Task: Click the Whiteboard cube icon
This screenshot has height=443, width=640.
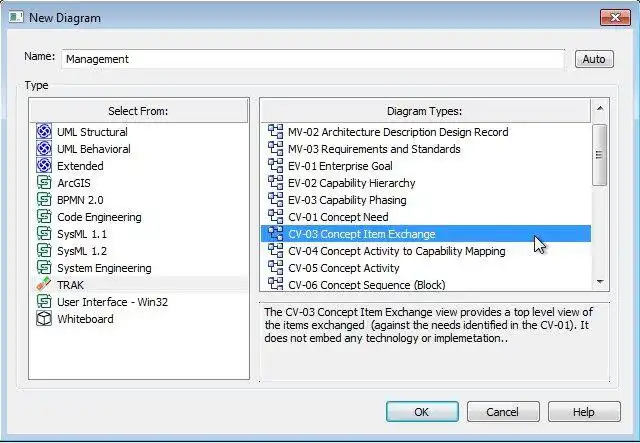Action: (x=43, y=319)
